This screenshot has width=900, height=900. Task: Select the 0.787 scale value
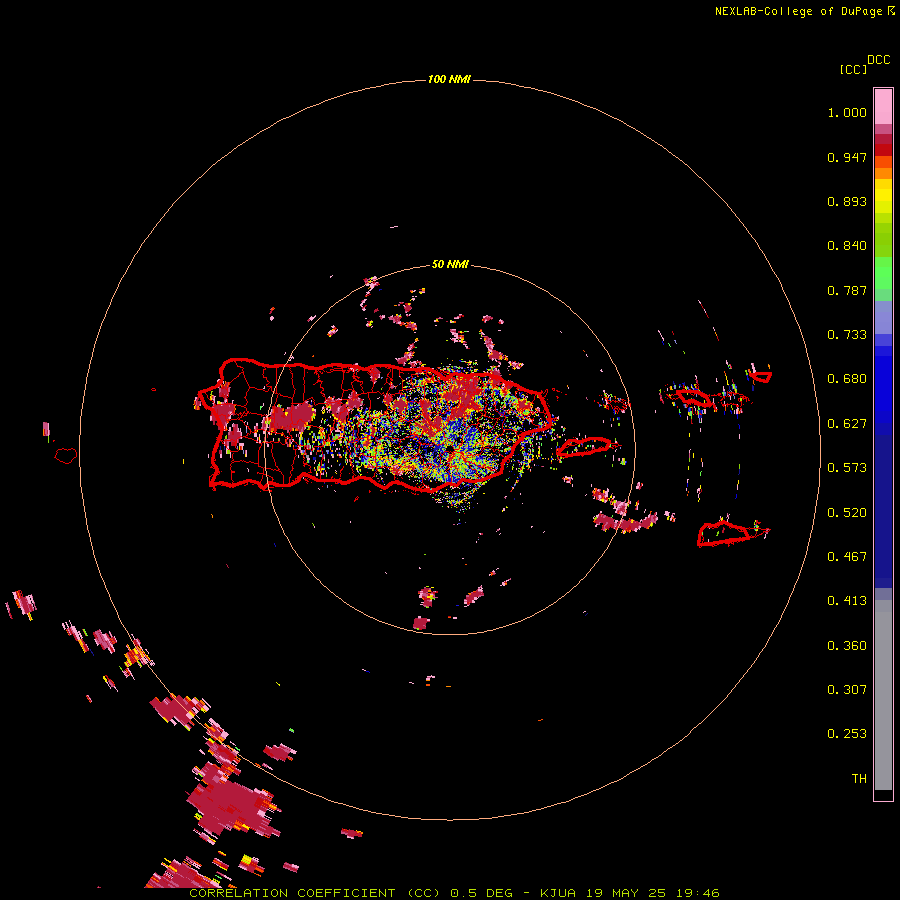click(847, 290)
